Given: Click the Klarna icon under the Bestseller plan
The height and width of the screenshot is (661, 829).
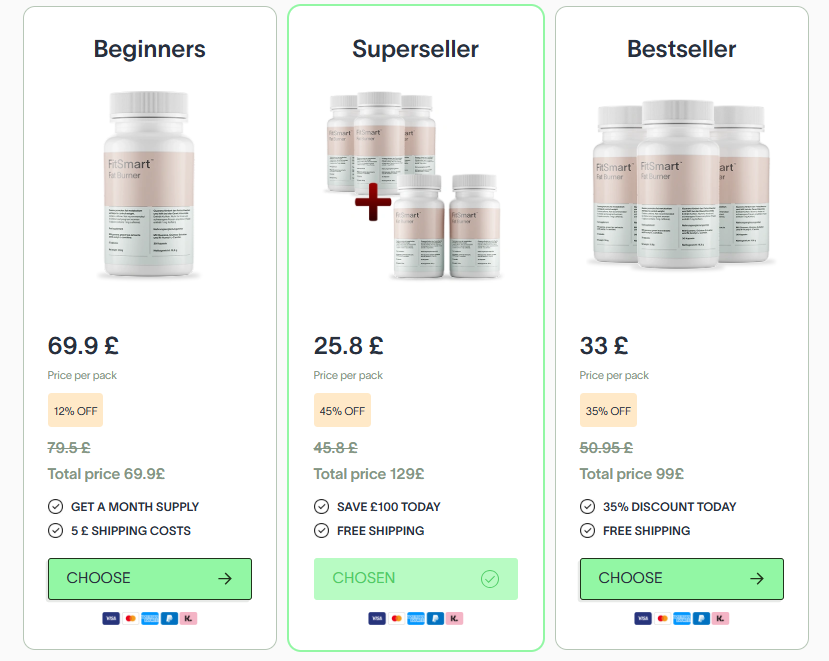Looking at the screenshot, I should click(721, 619).
